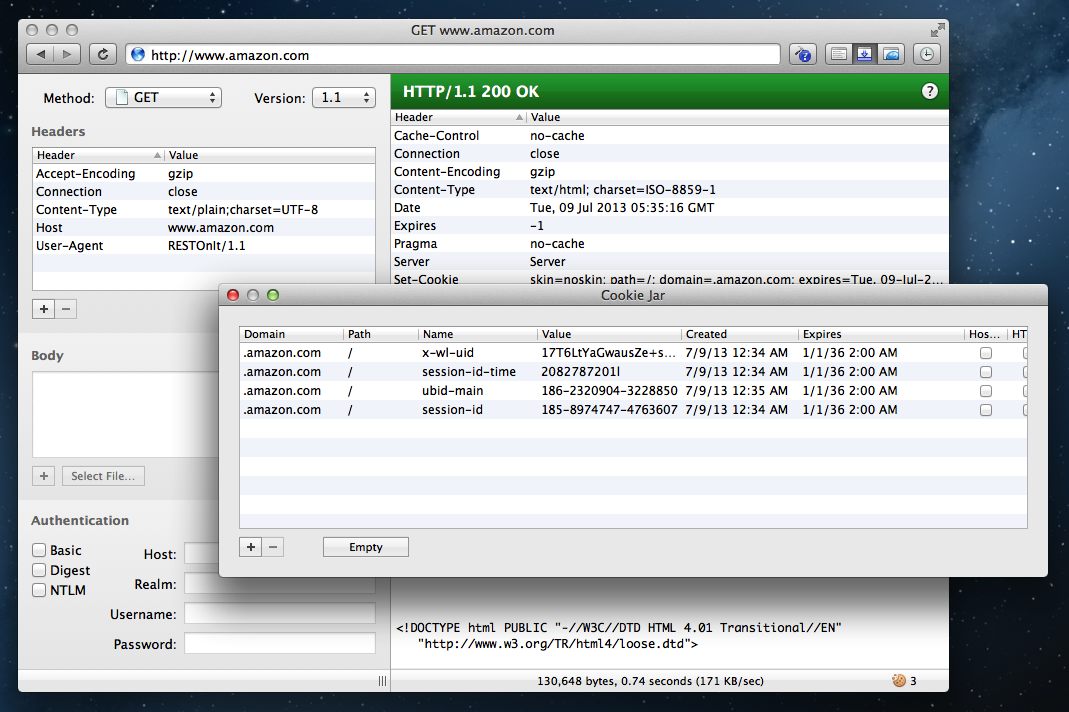Click the DOCTYPE line in the response body
The image size is (1069, 712).
point(619,627)
